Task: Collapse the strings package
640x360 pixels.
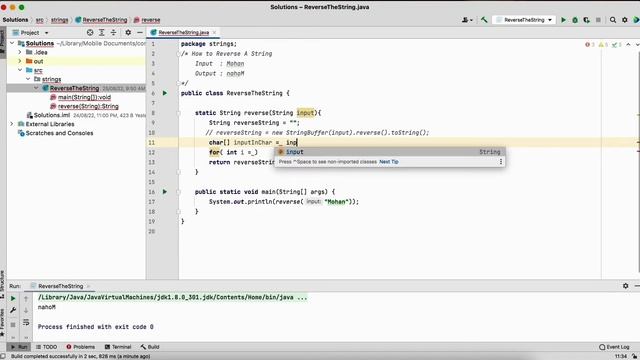Action: pos(28,79)
